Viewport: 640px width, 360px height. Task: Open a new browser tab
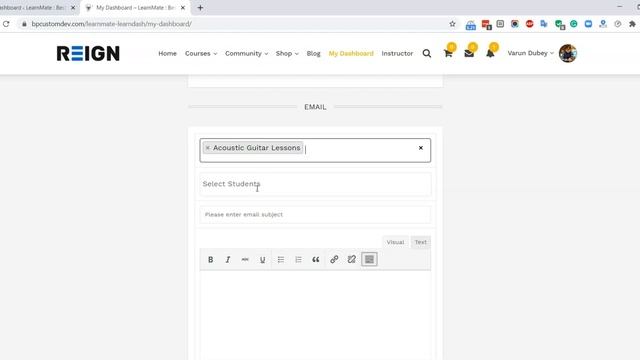200,8
